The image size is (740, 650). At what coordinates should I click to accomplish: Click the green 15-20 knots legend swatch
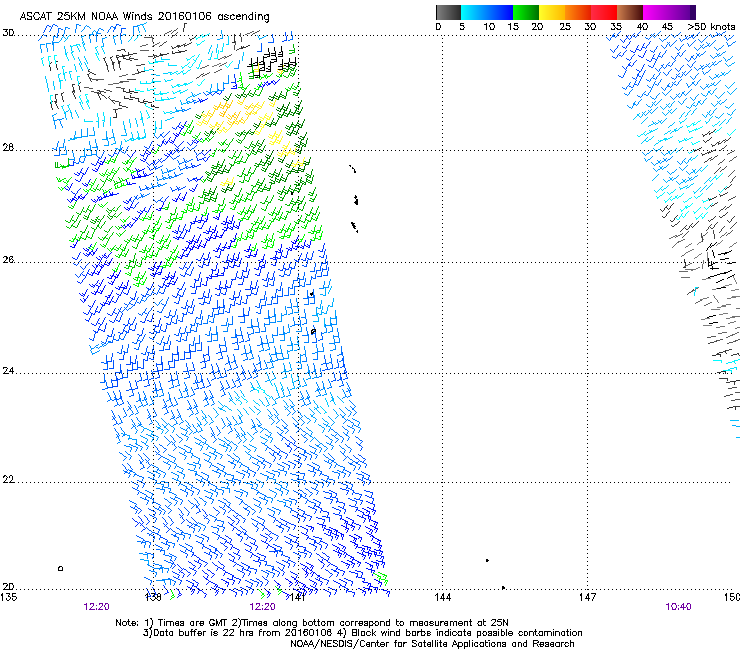tap(526, 12)
